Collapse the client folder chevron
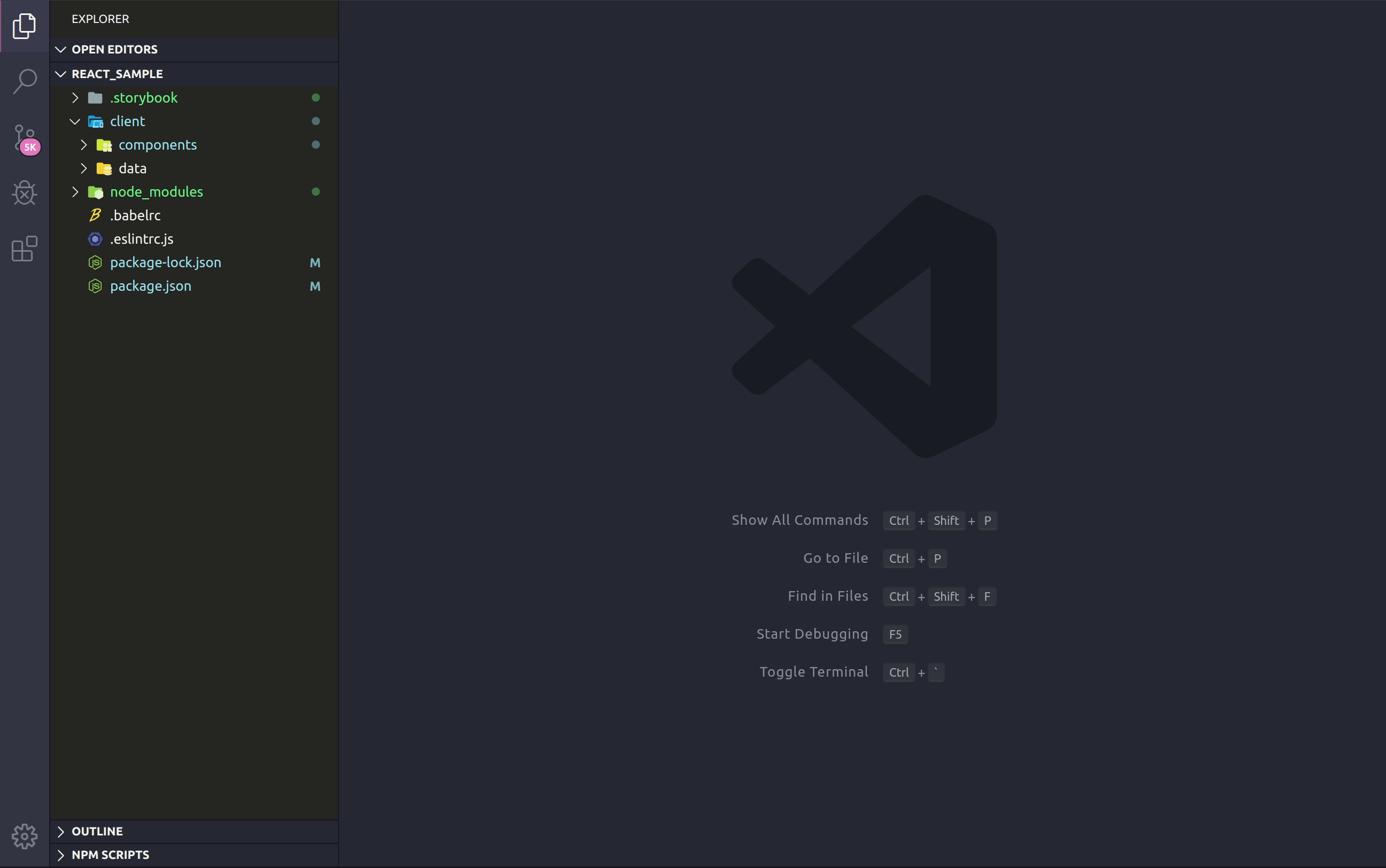The height and width of the screenshot is (868, 1386). point(75,121)
